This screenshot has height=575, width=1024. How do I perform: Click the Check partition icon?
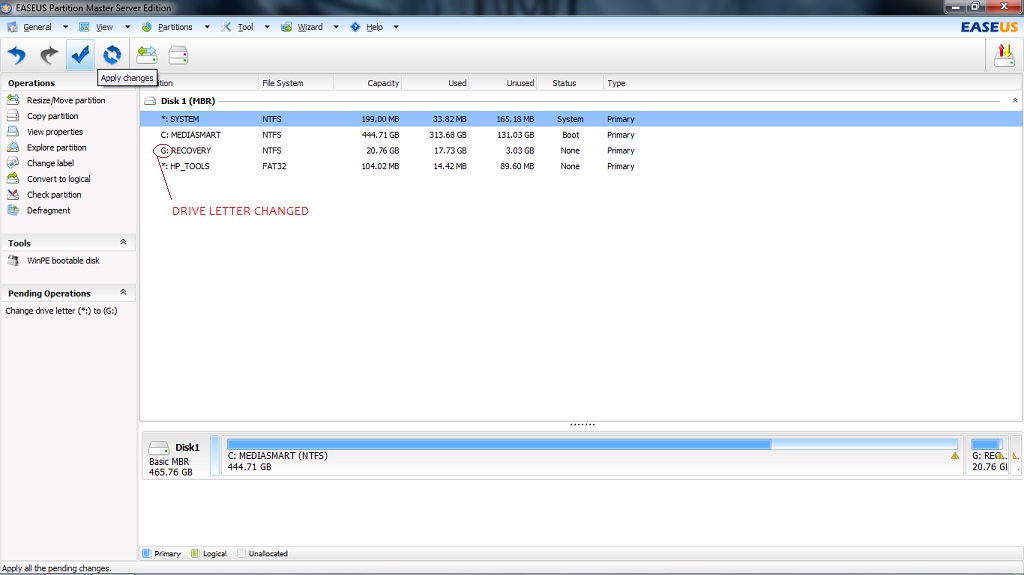click(13, 194)
